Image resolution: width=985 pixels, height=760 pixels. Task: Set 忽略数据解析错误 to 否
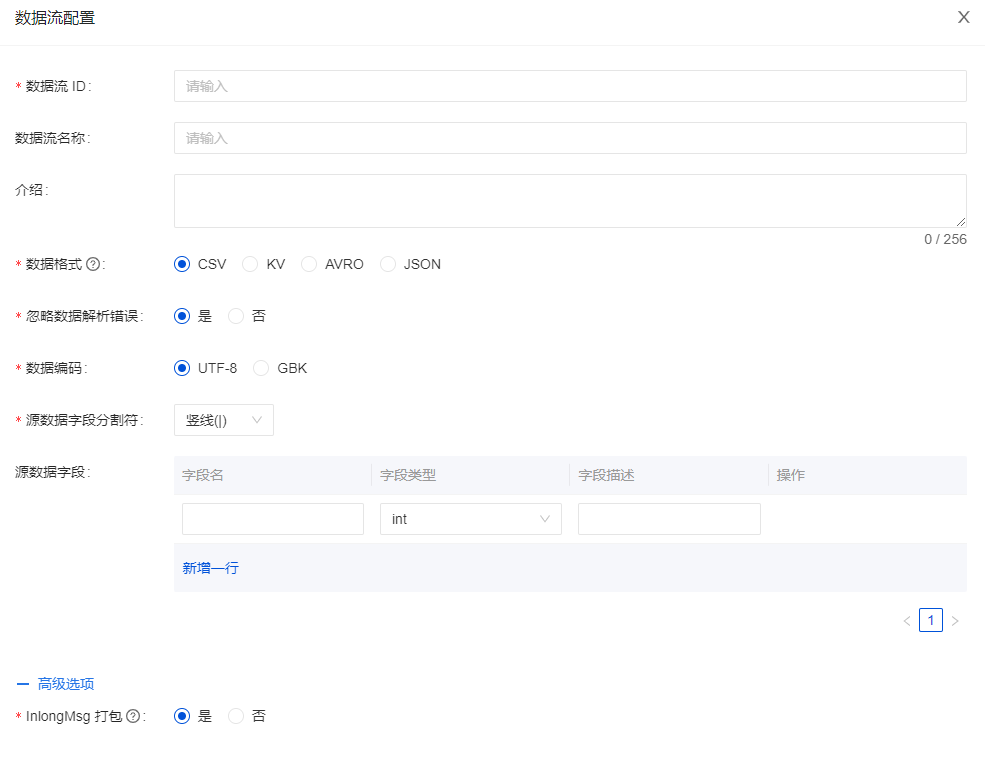237,316
